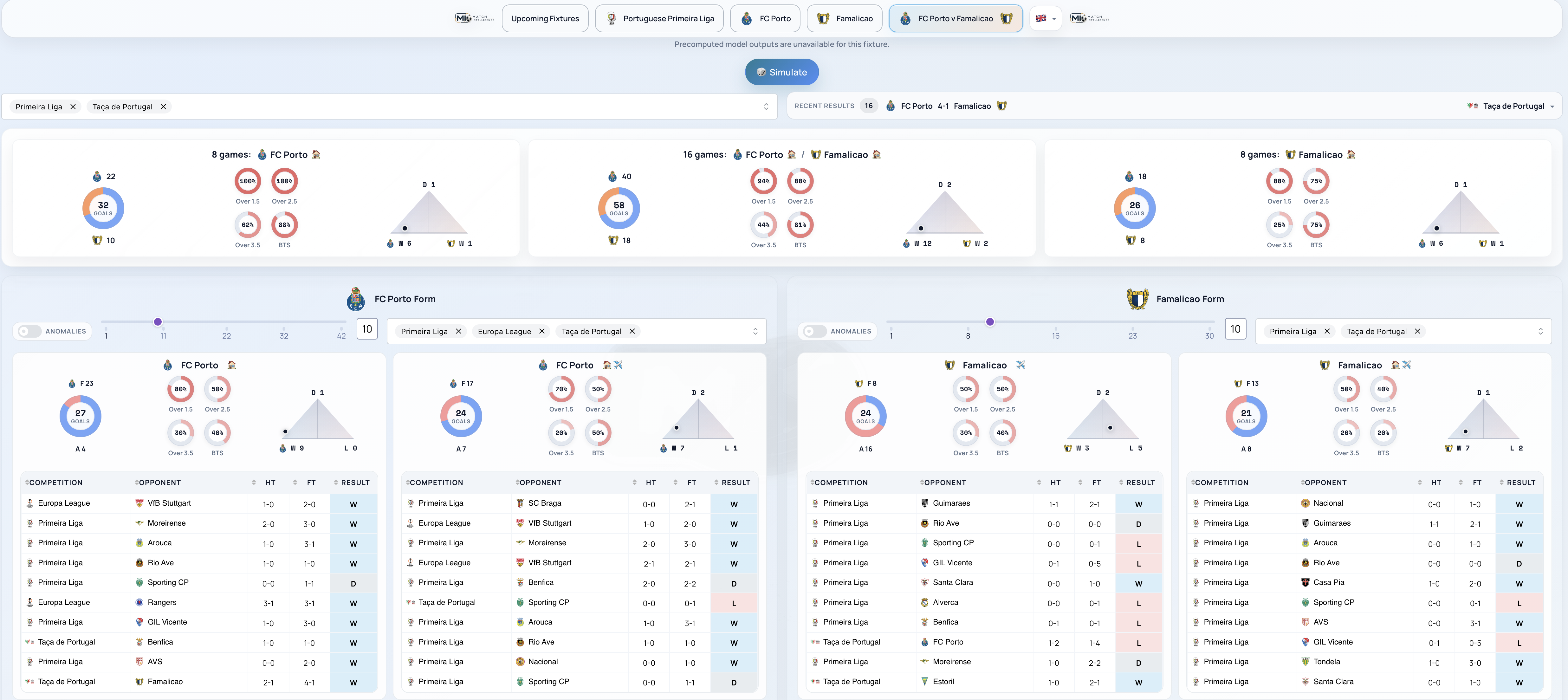Click the FC Porto 4-1 Famalicao recent result
Image resolution: width=1568 pixels, height=700 pixels.
(x=946, y=106)
